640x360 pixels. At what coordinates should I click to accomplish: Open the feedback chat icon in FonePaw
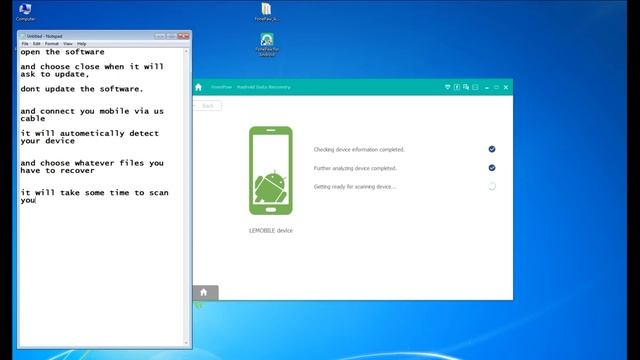(x=466, y=87)
